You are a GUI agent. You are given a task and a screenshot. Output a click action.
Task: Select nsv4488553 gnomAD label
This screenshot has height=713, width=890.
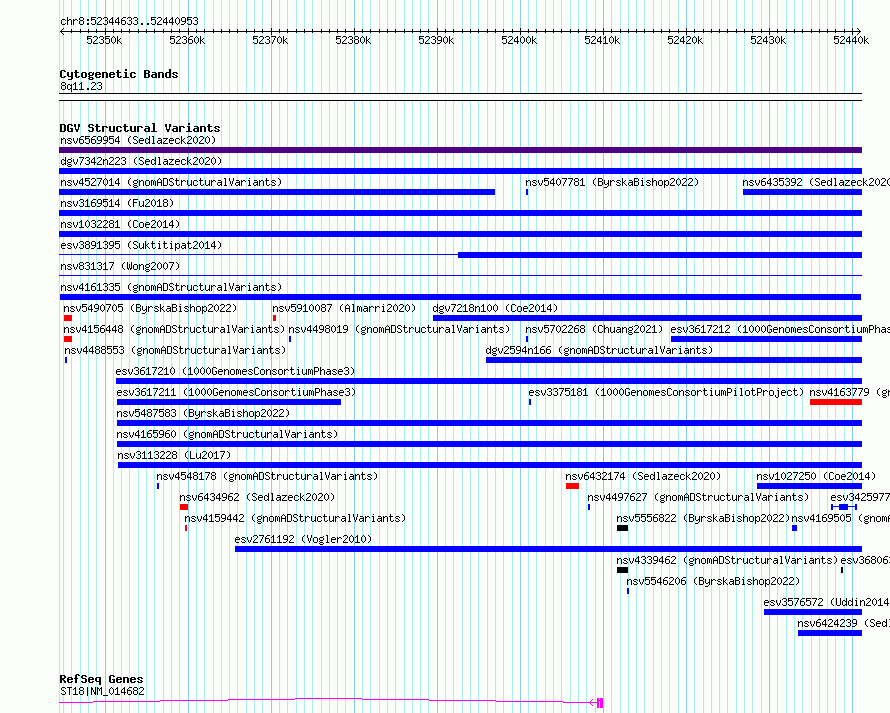(x=175, y=350)
